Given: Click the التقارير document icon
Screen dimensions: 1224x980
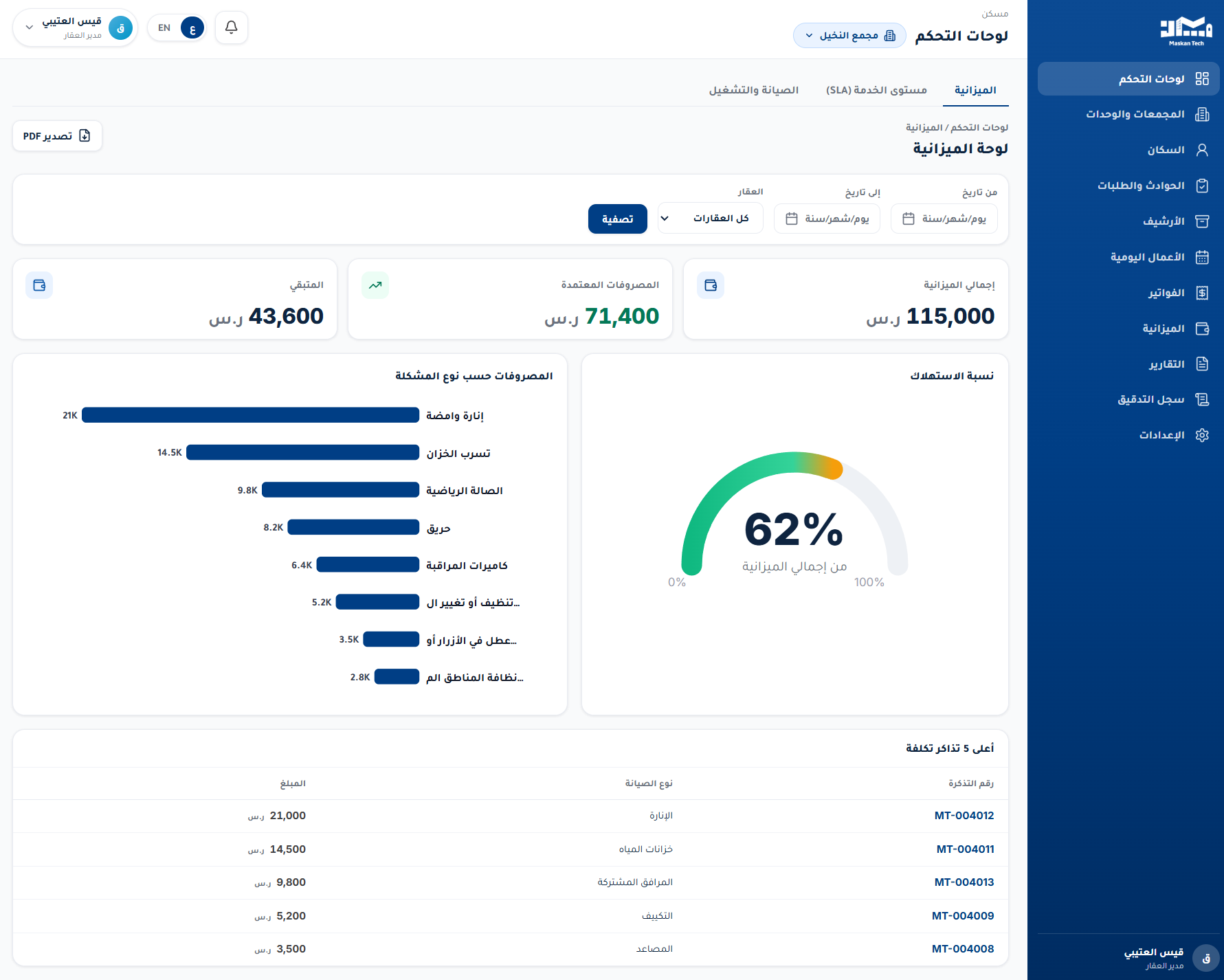Looking at the screenshot, I should pos(1202,364).
